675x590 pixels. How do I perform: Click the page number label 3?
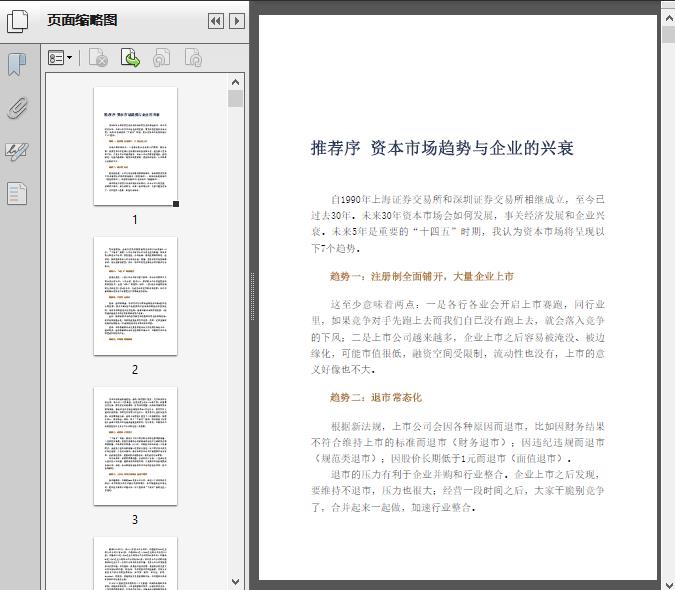click(135, 519)
